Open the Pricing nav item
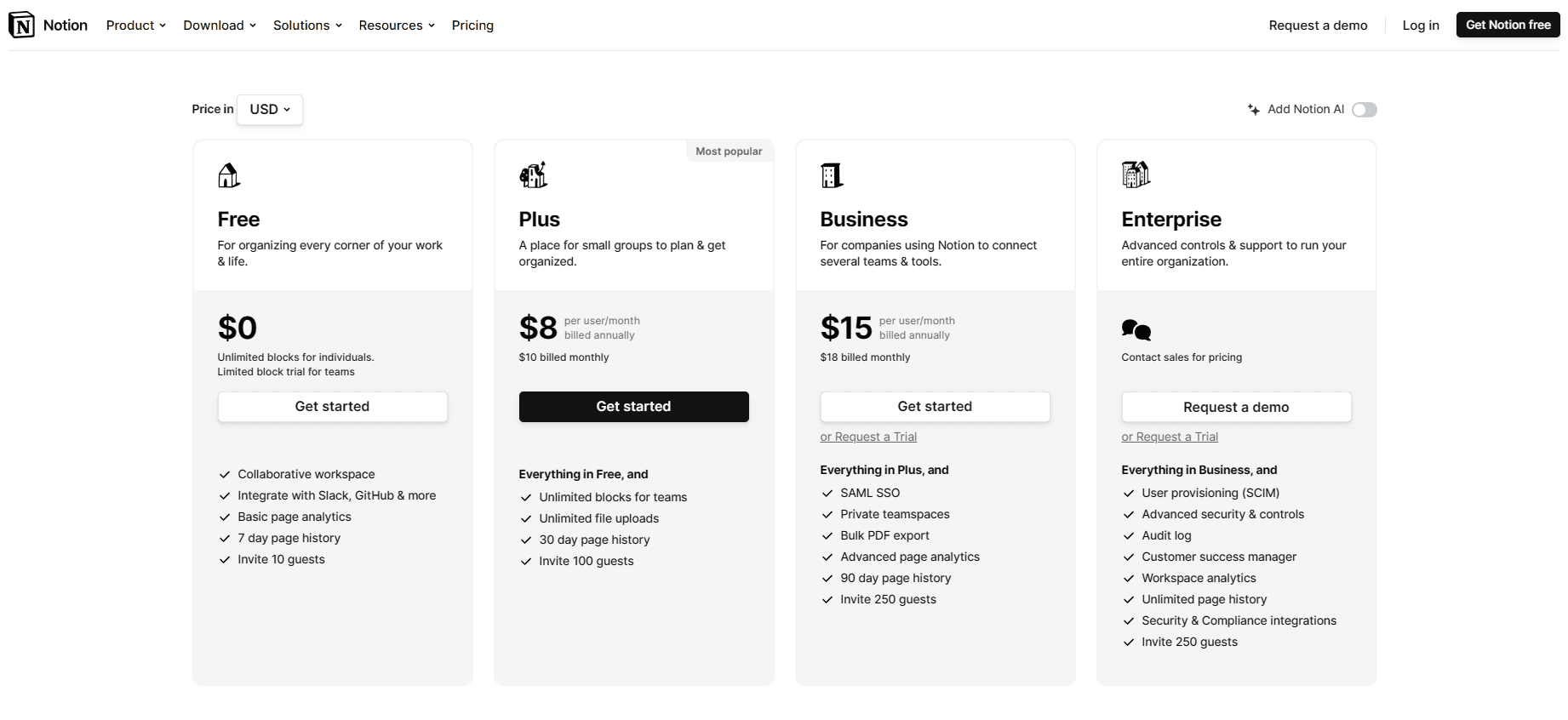This screenshot has width=1568, height=720. click(x=472, y=26)
